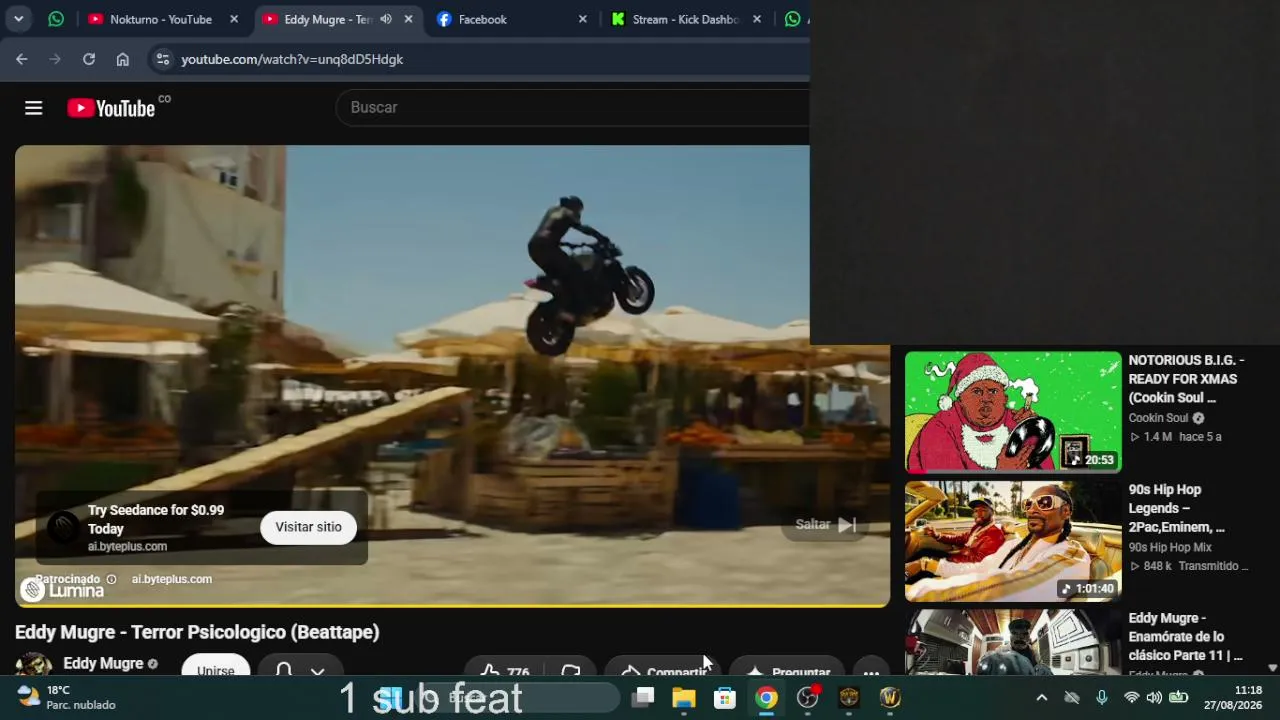
Task: Open the gold emblem app in the taskbar
Action: click(849, 697)
